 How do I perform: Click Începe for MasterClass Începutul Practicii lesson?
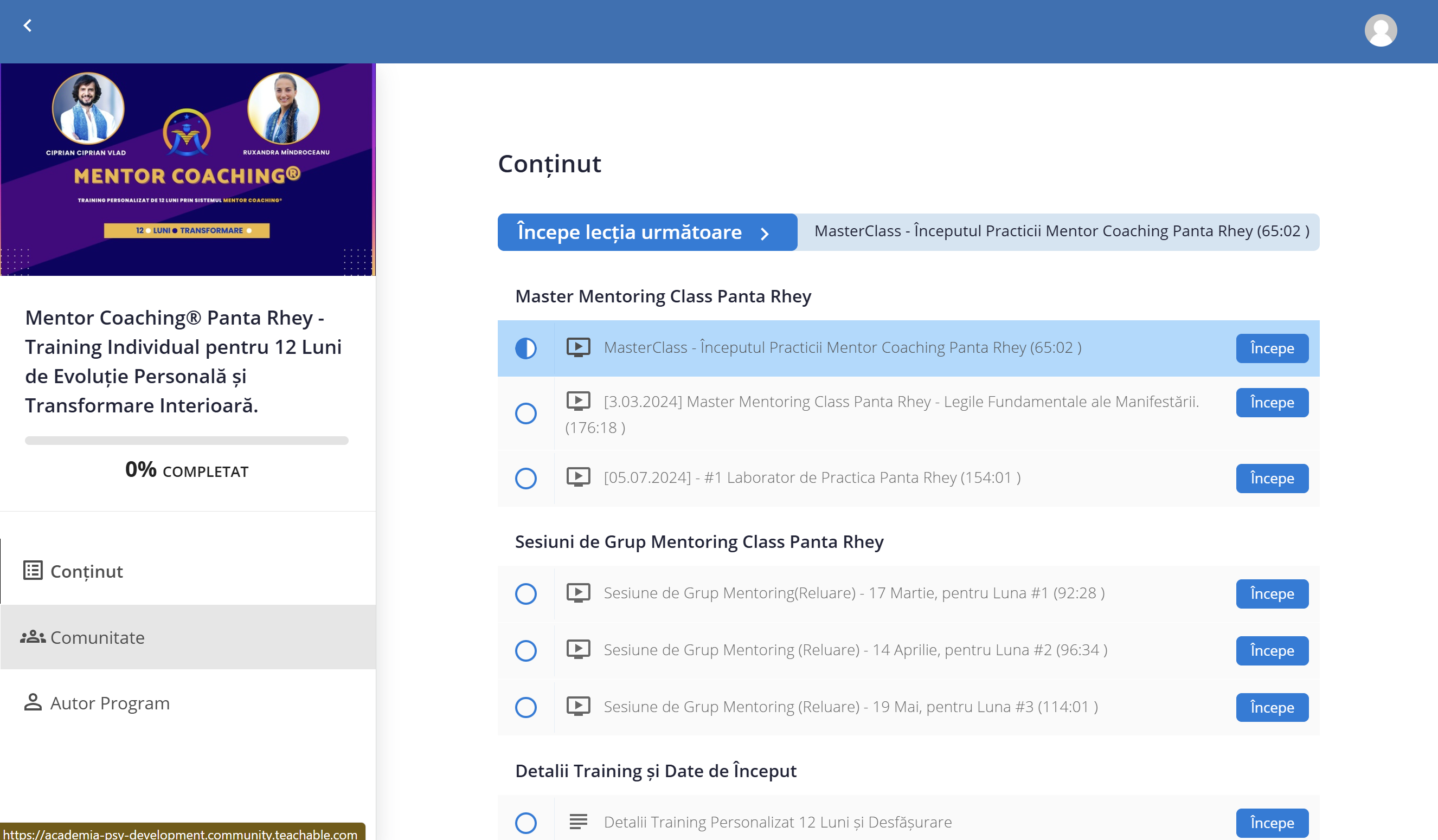[x=1272, y=348]
